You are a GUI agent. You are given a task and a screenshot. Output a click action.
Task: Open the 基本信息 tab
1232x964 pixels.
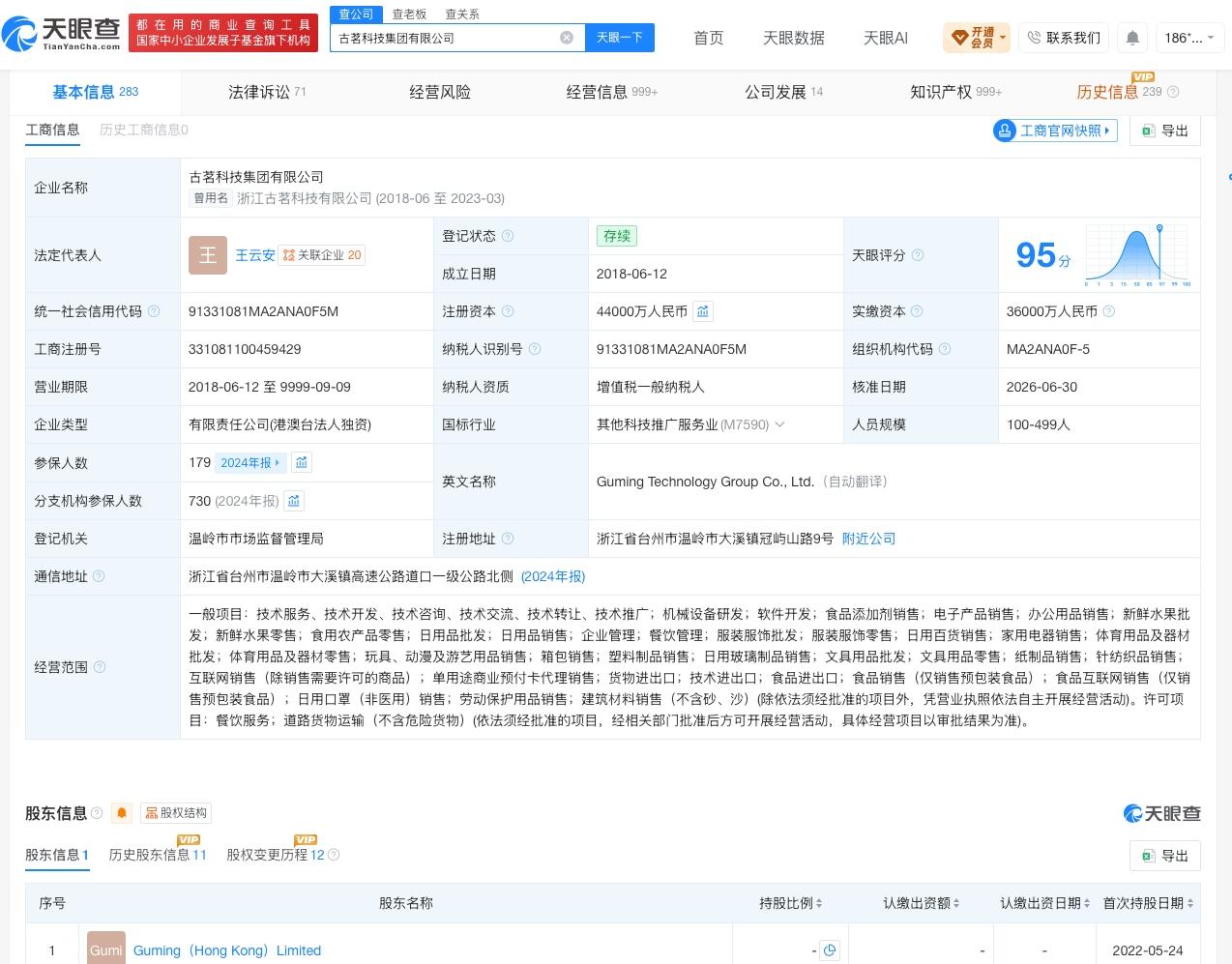96,92
